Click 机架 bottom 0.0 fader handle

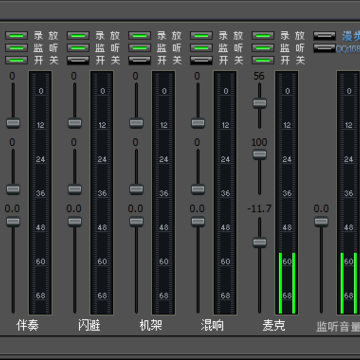coord(136,222)
